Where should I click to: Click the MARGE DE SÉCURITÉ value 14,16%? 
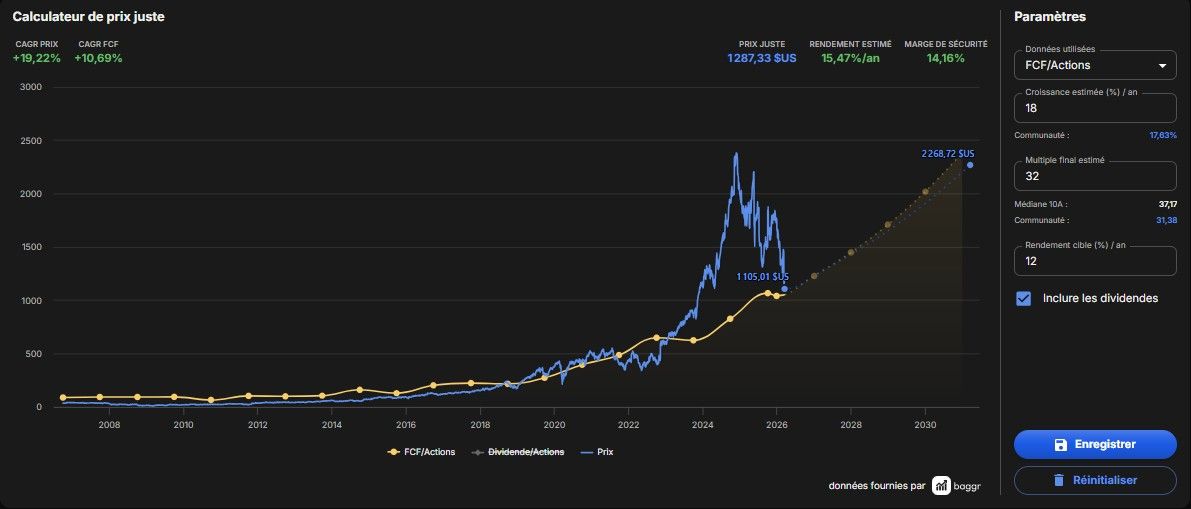click(x=946, y=58)
